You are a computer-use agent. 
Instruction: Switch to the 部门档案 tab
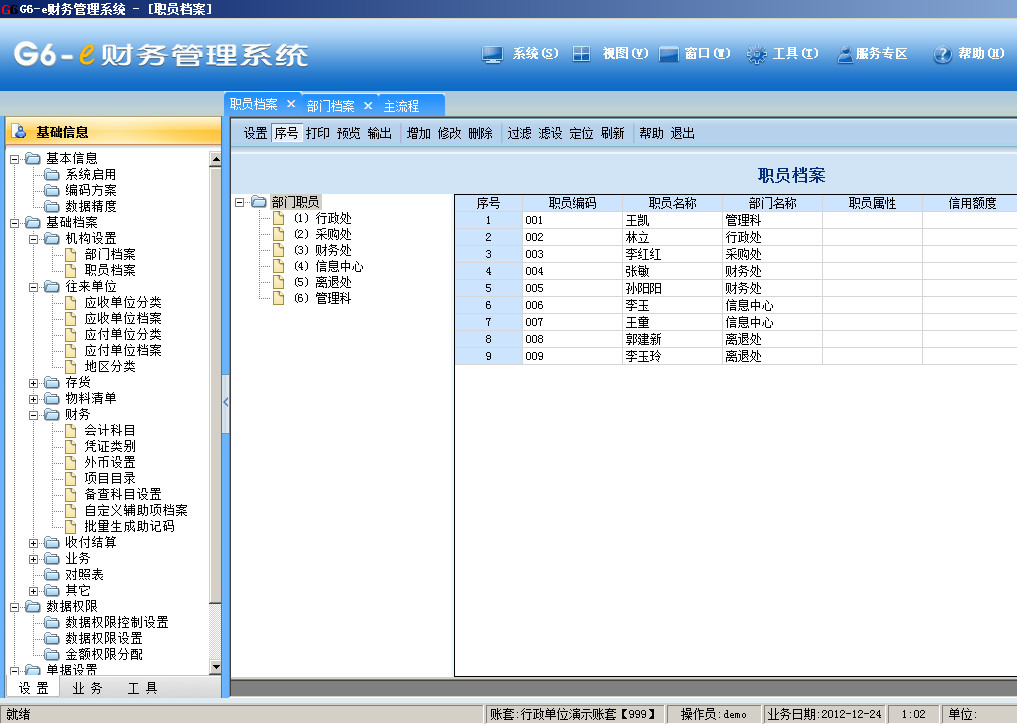pyautogui.click(x=330, y=106)
